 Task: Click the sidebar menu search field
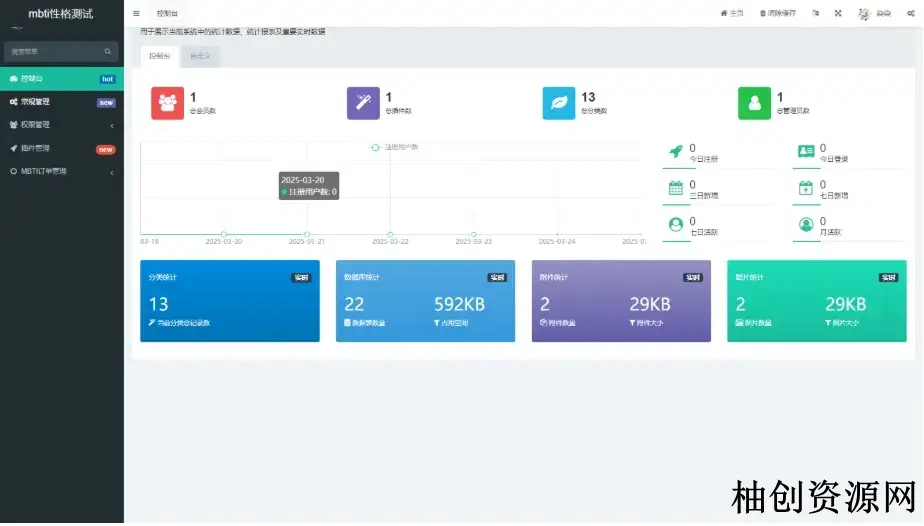click(x=55, y=51)
